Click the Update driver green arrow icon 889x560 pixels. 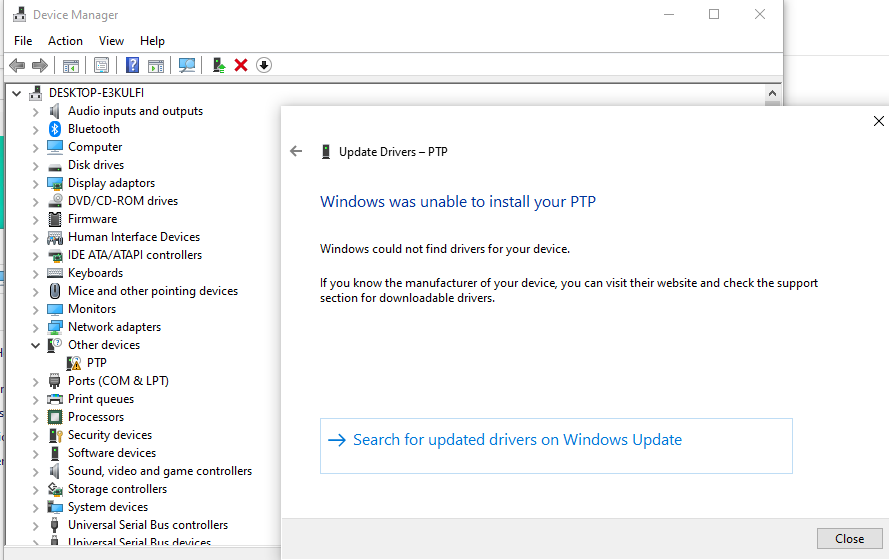click(x=219, y=65)
